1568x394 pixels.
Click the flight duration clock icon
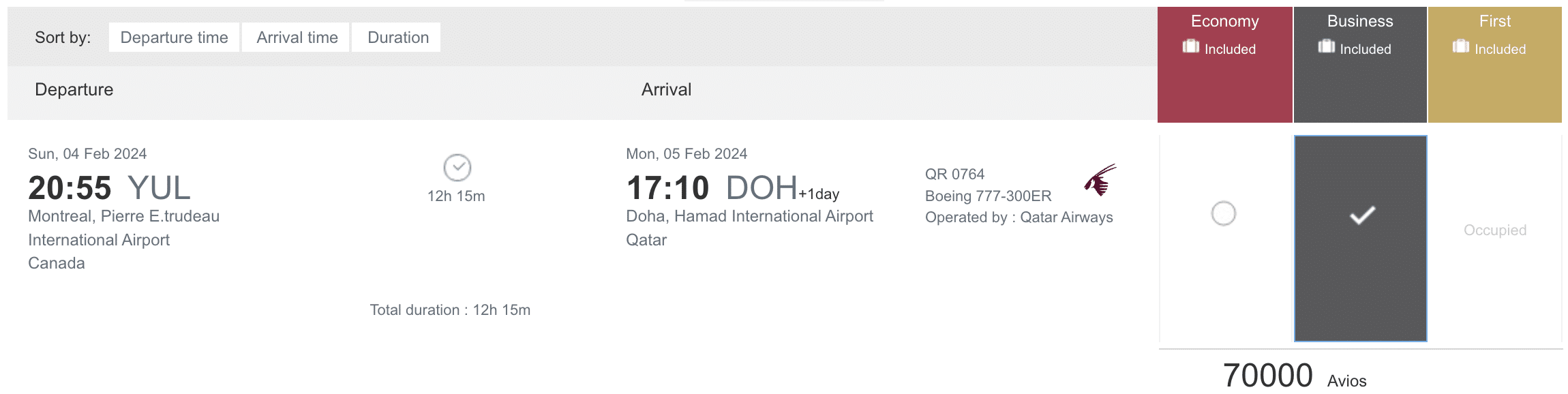point(457,167)
